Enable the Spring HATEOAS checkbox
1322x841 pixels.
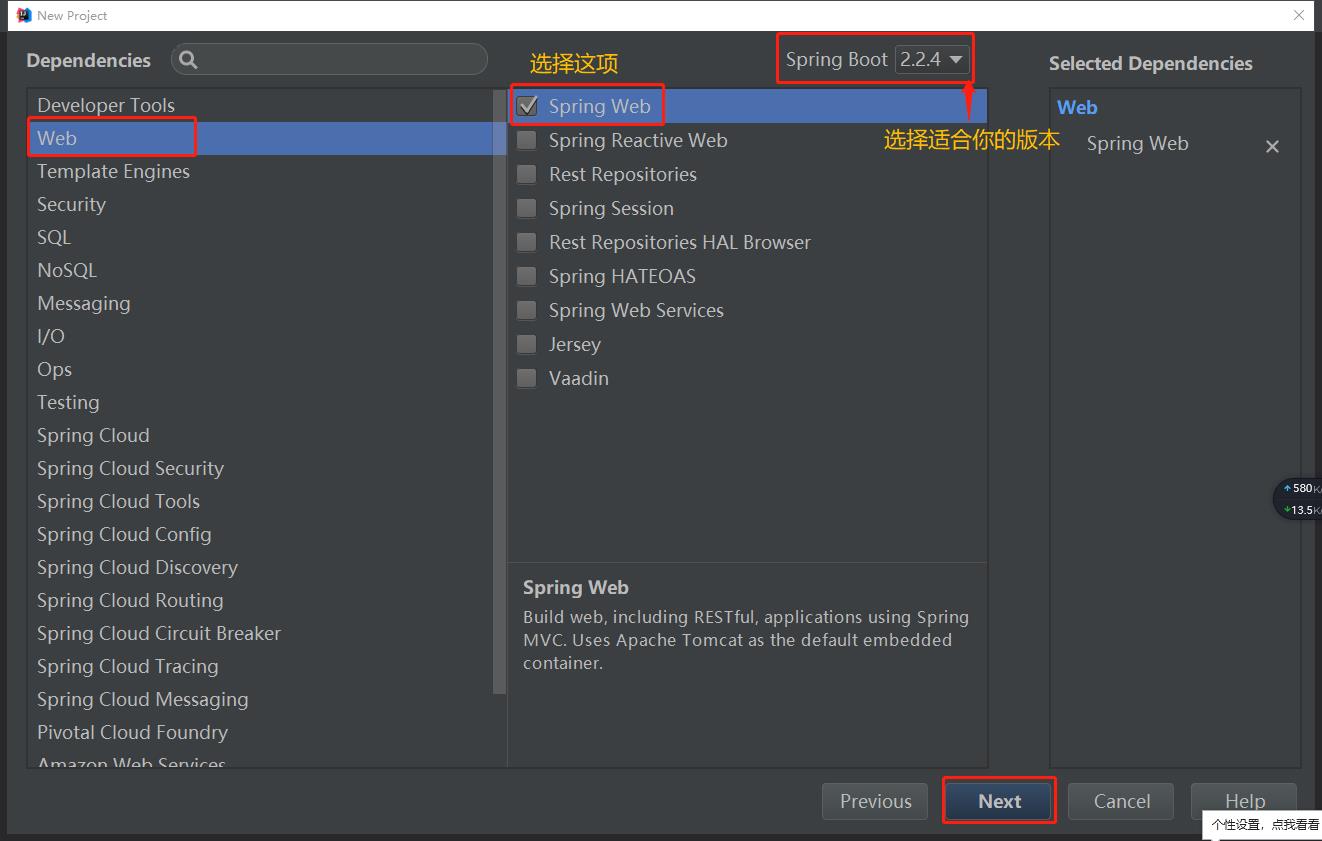coord(527,276)
